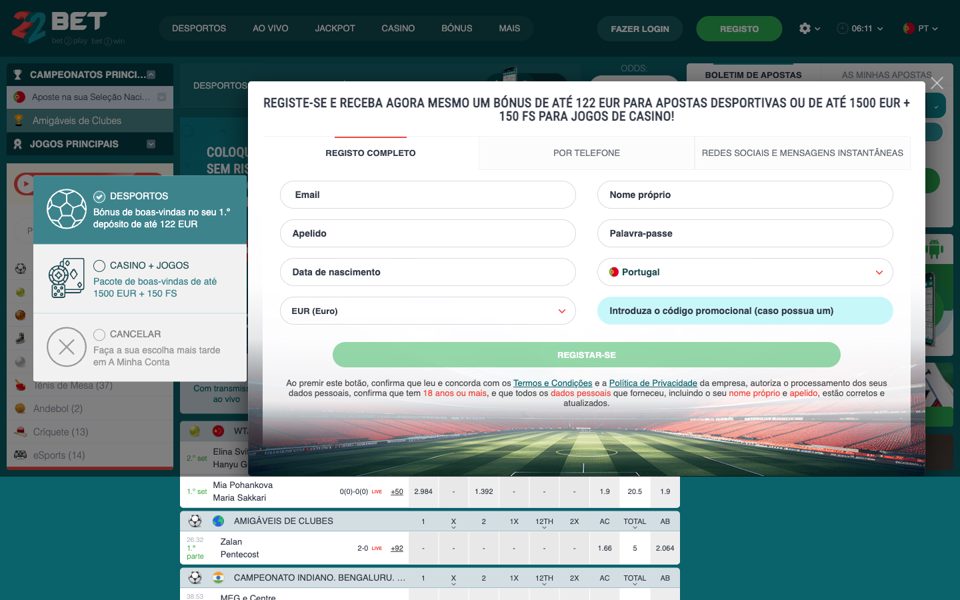
Task: Click the green Registo button in header
Action: [x=739, y=29]
